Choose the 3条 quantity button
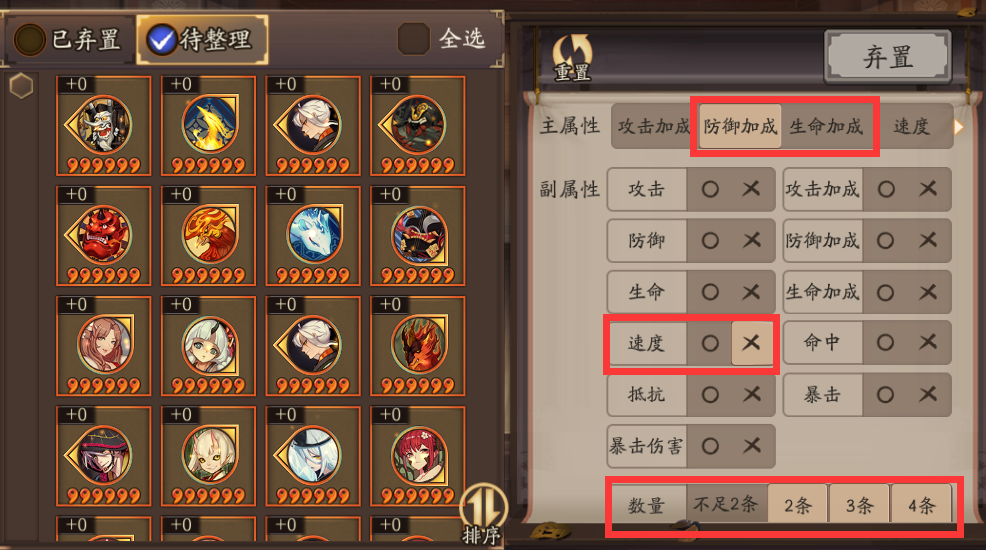 point(859,504)
